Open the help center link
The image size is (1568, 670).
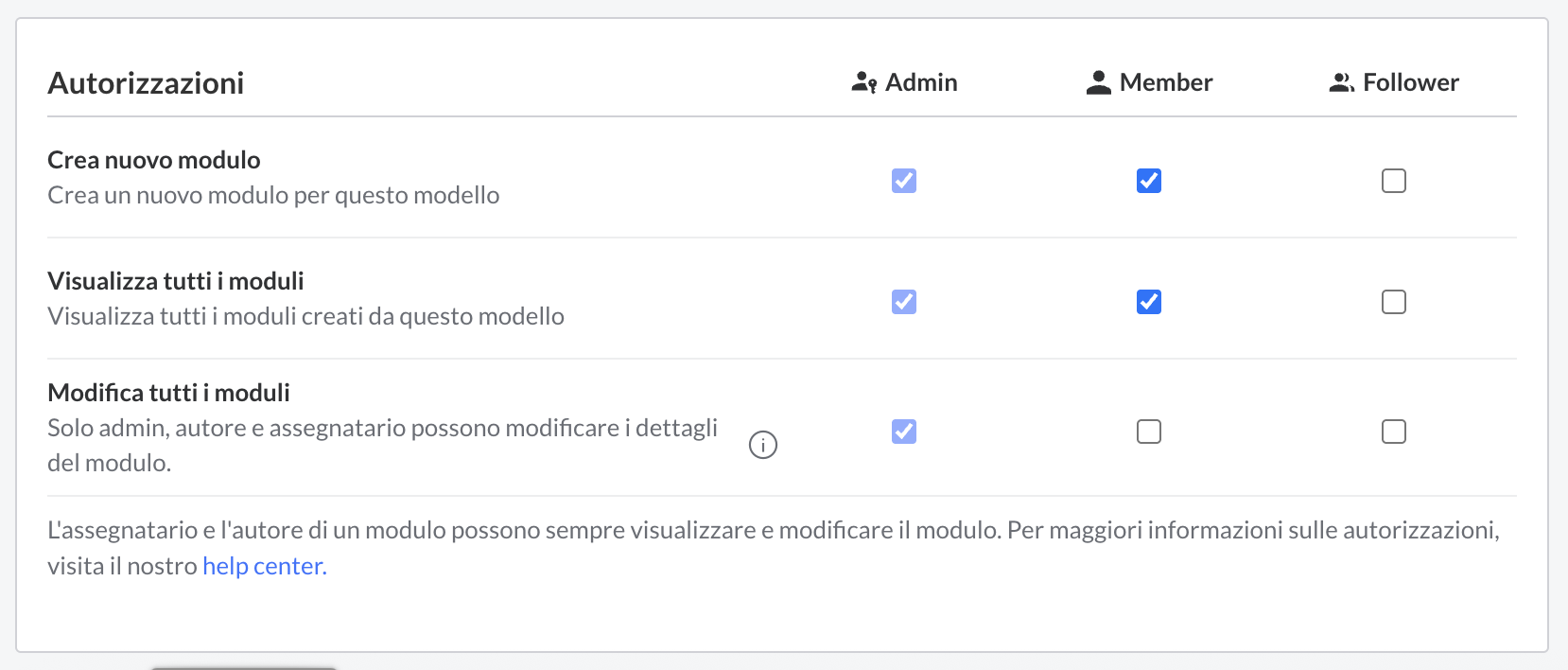[x=263, y=565]
